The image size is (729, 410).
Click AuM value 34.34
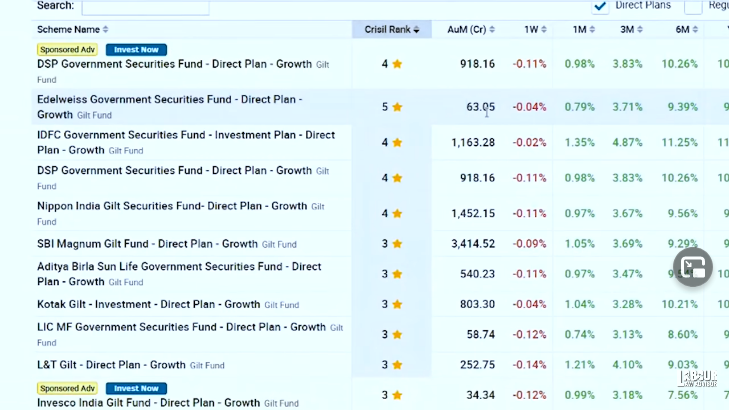click(481, 395)
